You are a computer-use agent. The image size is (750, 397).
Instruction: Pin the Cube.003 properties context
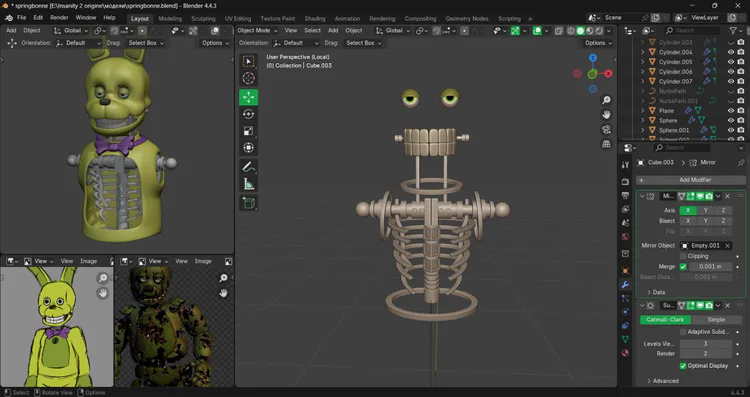tap(740, 163)
